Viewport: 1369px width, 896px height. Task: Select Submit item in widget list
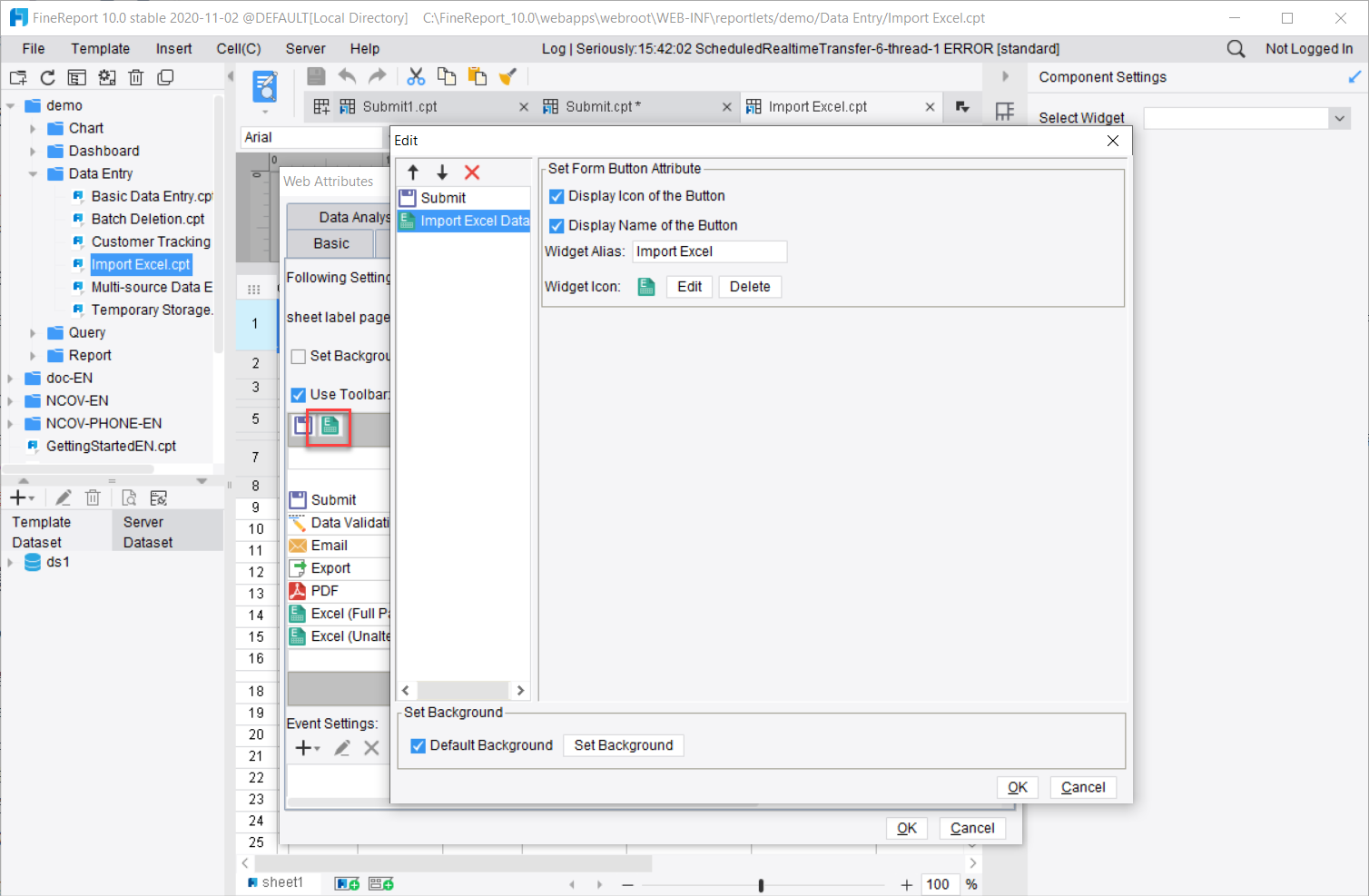tap(464, 198)
